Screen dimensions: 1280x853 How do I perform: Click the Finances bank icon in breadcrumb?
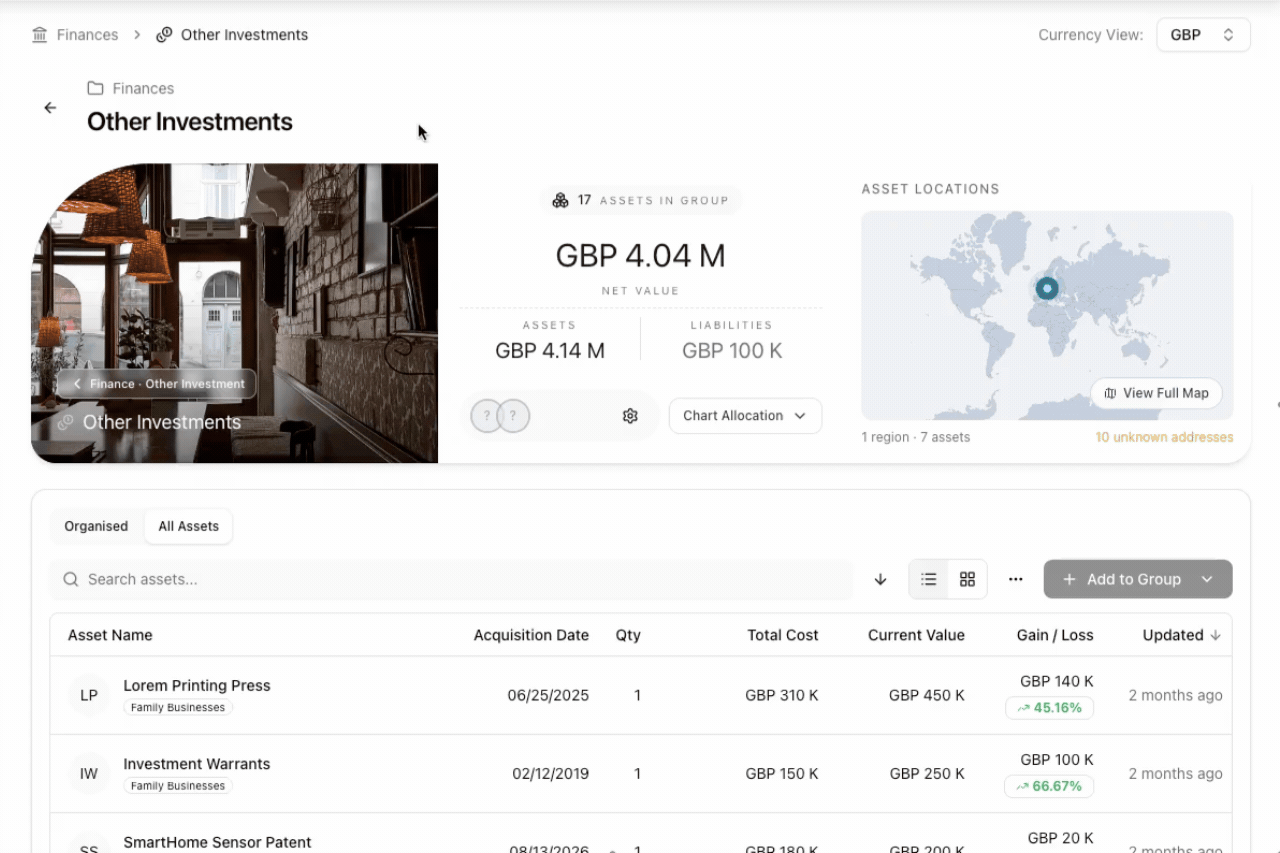[40, 35]
